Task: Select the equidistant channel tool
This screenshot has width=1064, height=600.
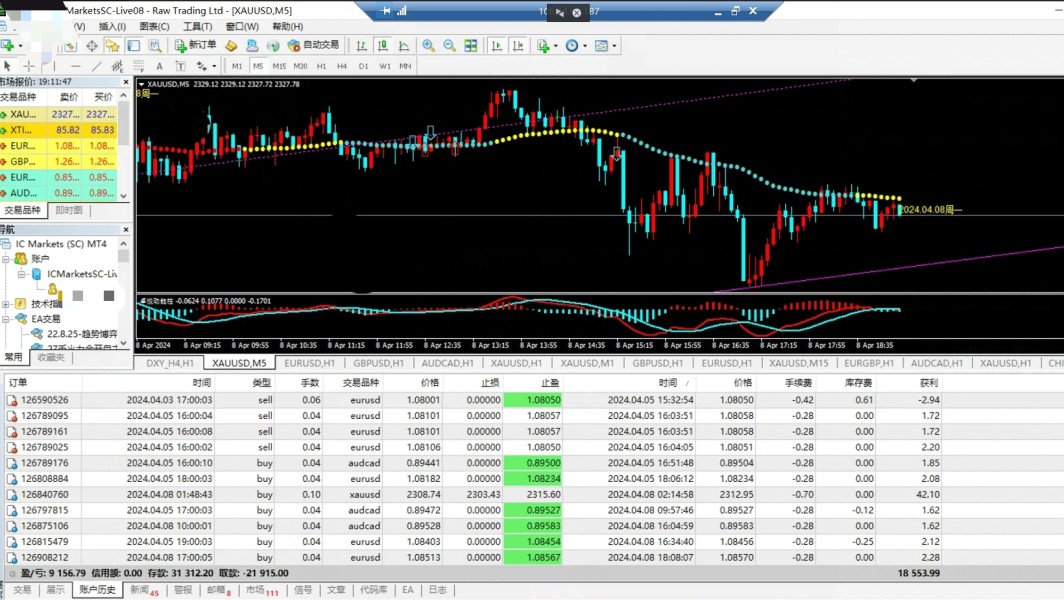Action: pos(117,66)
